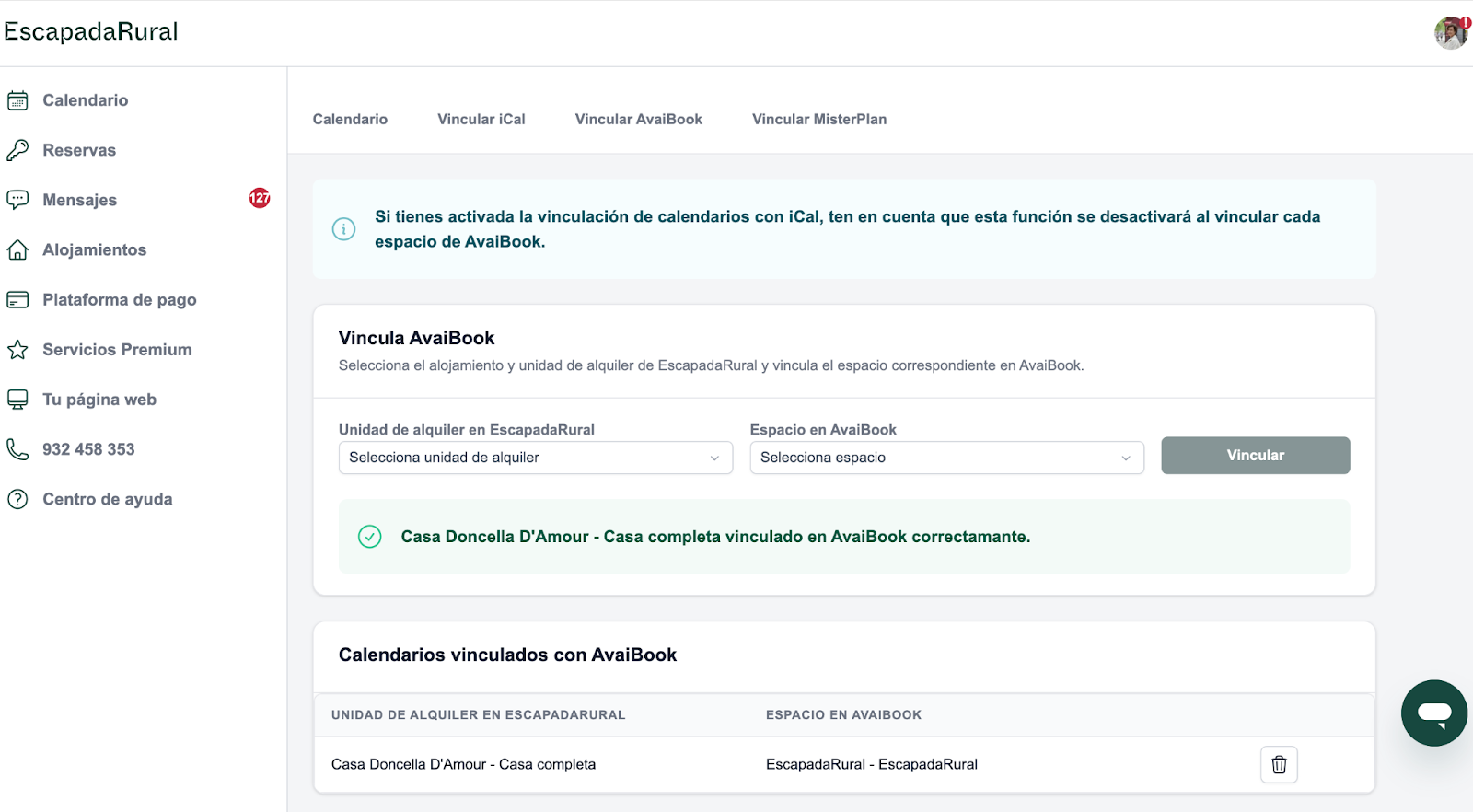
Task: Open Tu página web
Action: tap(99, 400)
